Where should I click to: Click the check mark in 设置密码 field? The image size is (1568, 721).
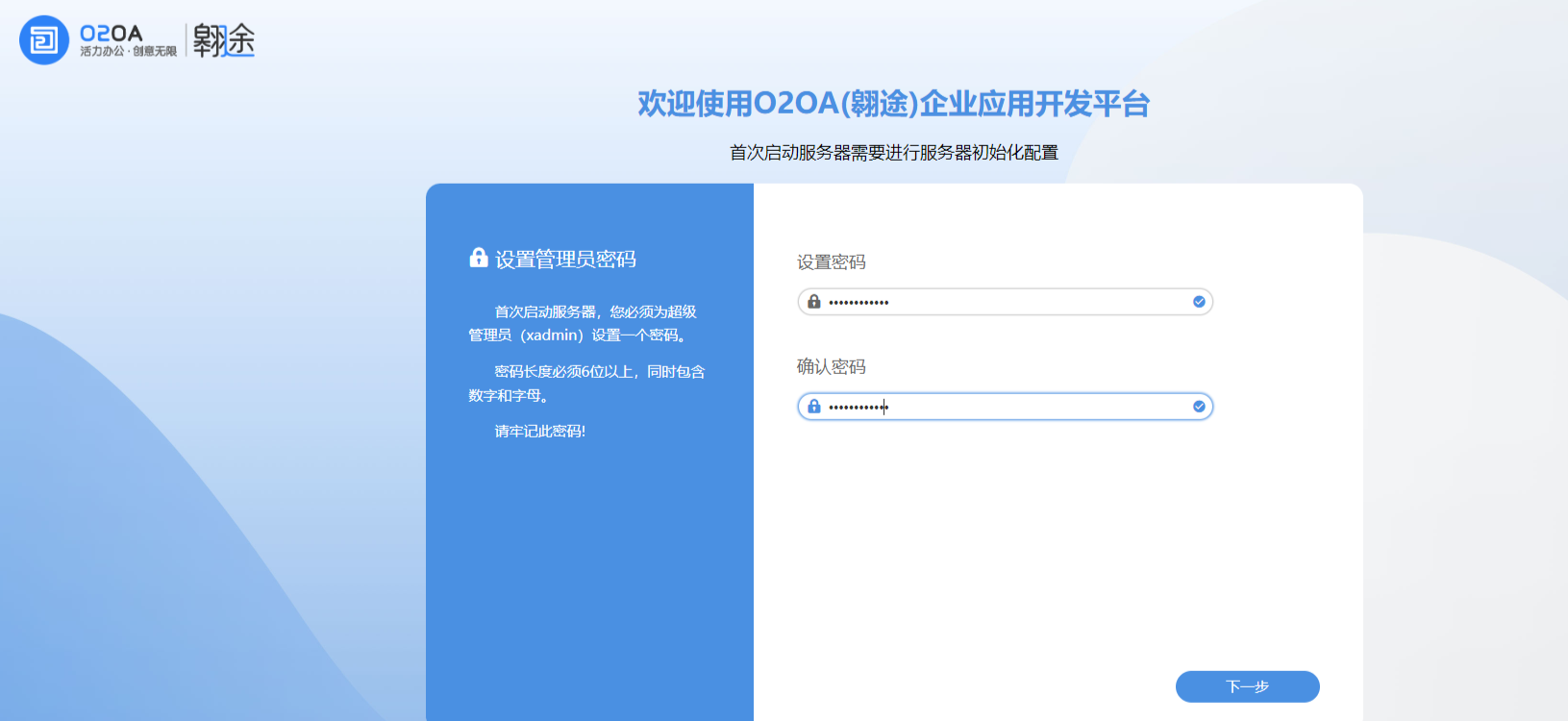(1199, 302)
